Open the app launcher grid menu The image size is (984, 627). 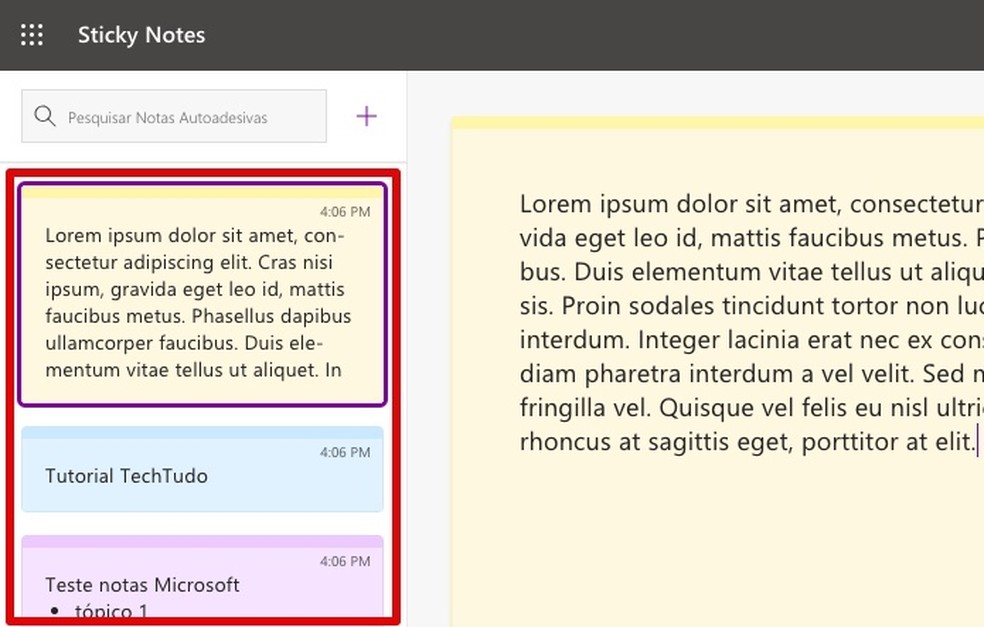tap(32, 34)
